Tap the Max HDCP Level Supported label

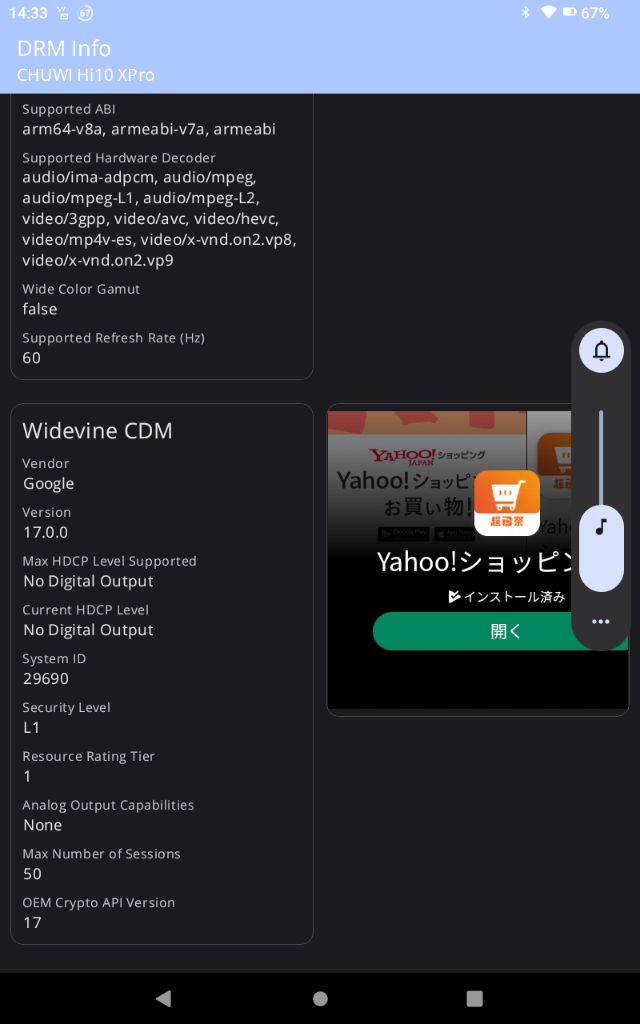[x=109, y=561]
